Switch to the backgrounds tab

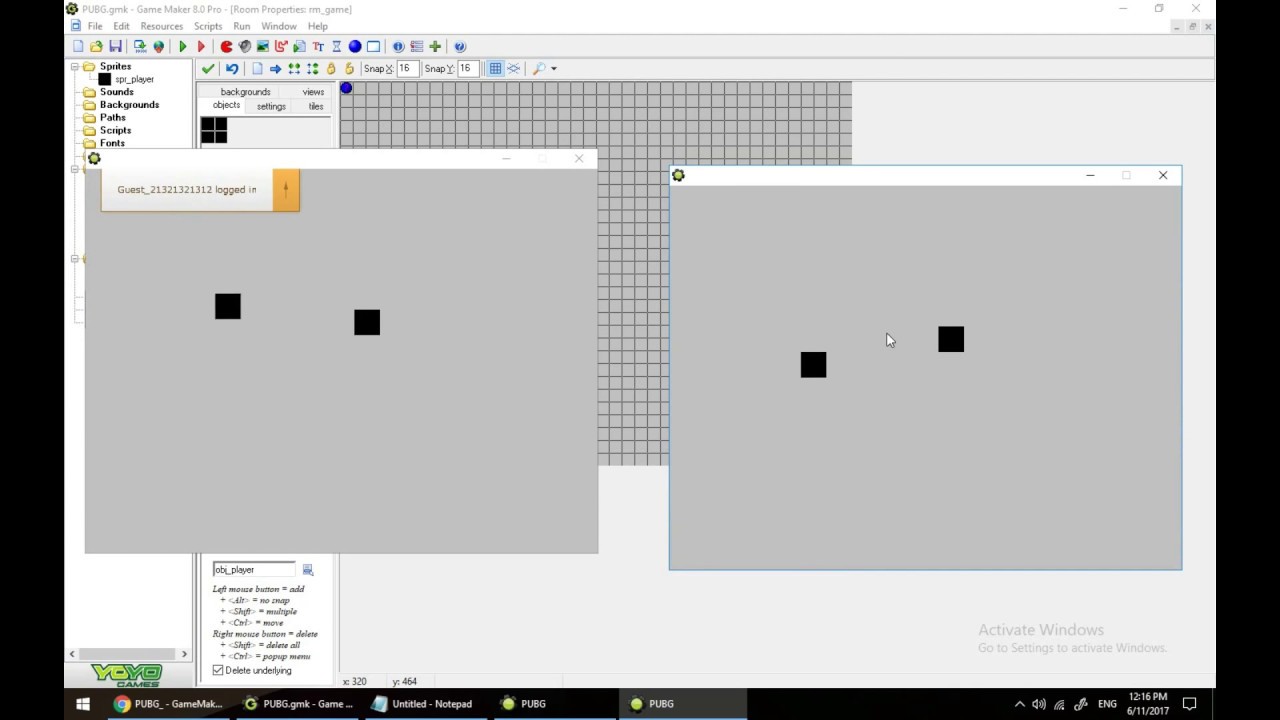[245, 92]
